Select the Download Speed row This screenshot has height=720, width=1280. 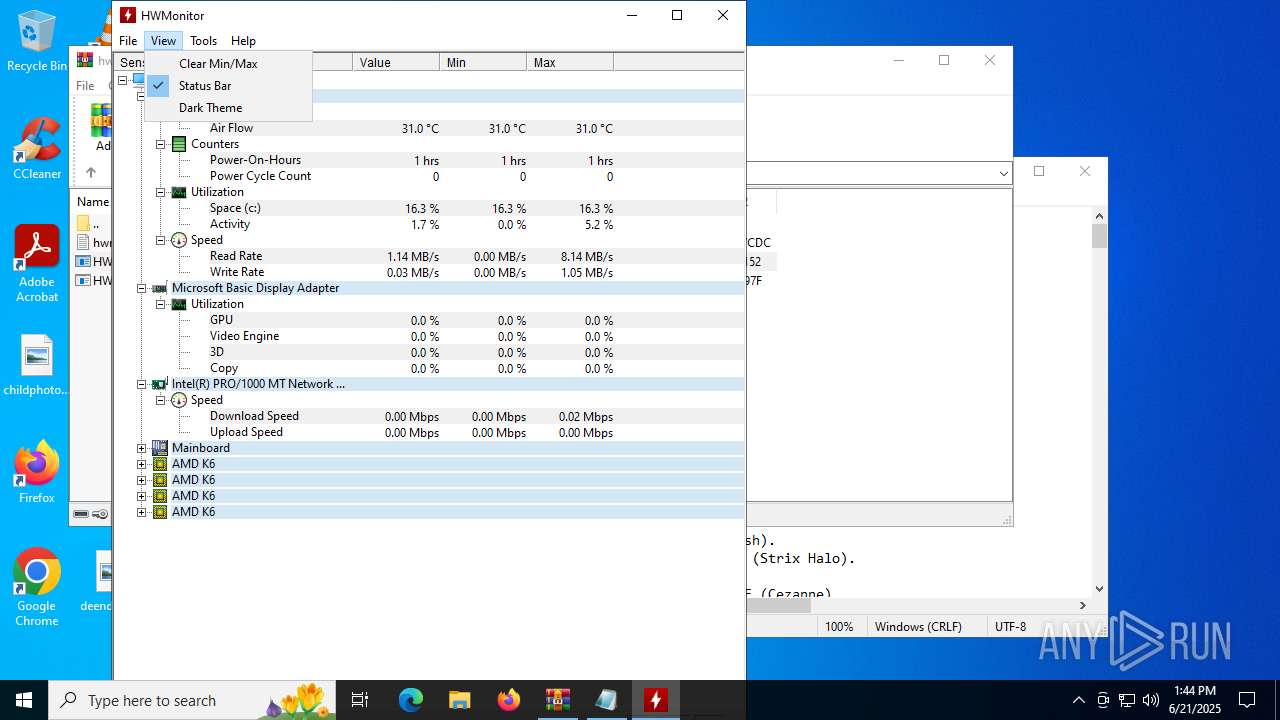(x=429, y=416)
